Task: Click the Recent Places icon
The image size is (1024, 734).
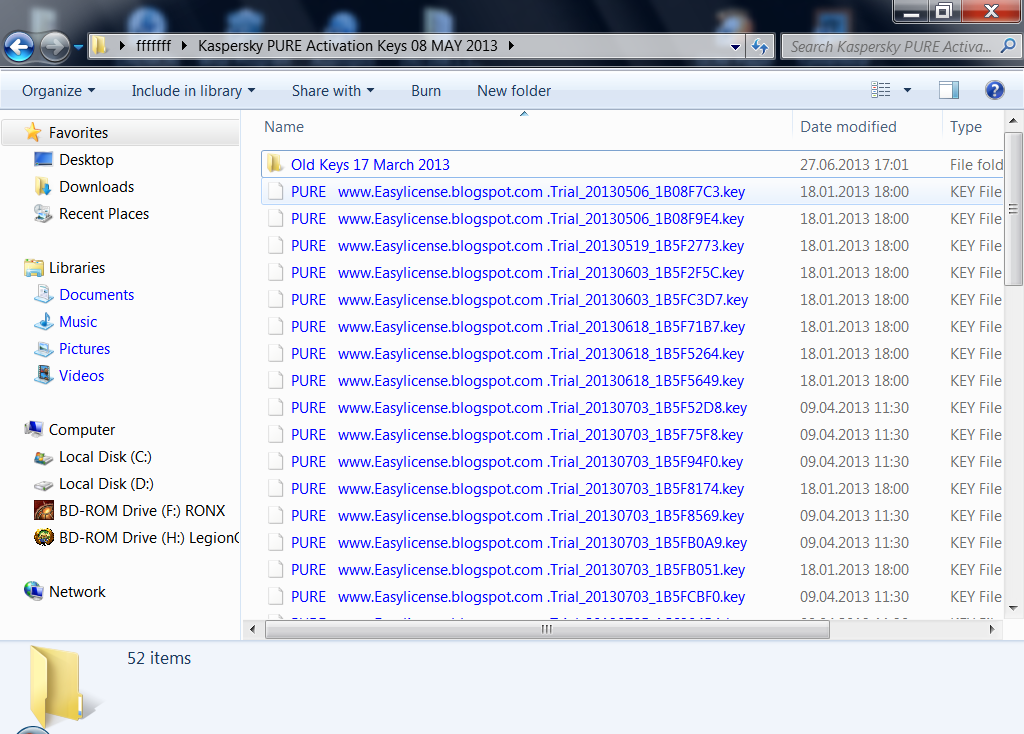Action: tap(43, 214)
